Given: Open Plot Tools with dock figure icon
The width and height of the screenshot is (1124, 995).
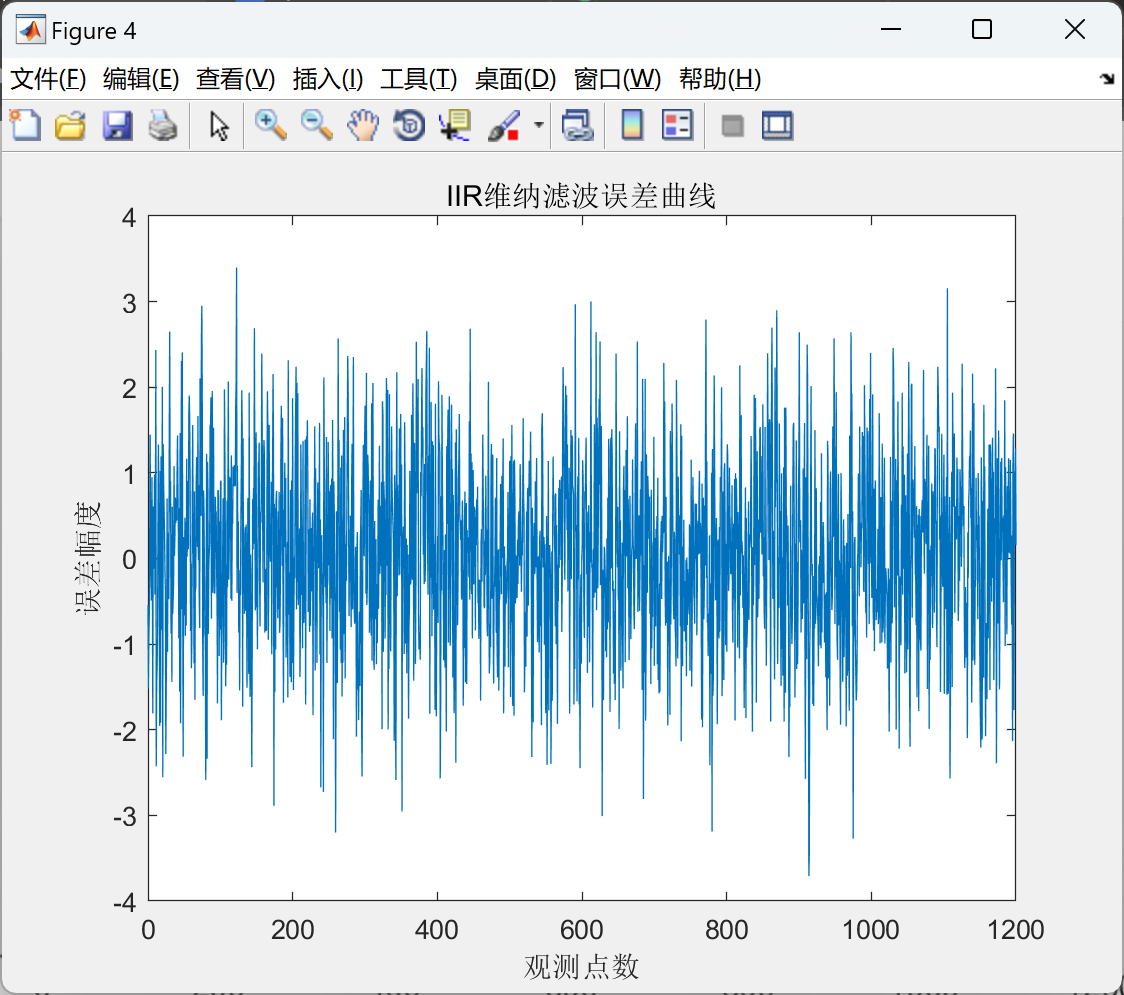Looking at the screenshot, I should click(x=777, y=125).
